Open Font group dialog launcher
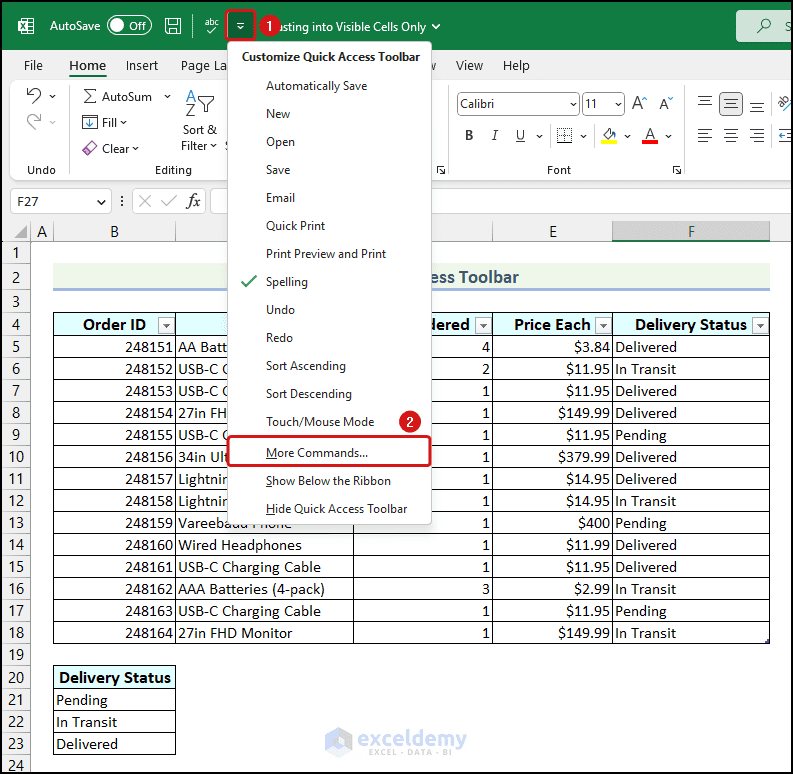The width and height of the screenshot is (793, 774). point(677,170)
